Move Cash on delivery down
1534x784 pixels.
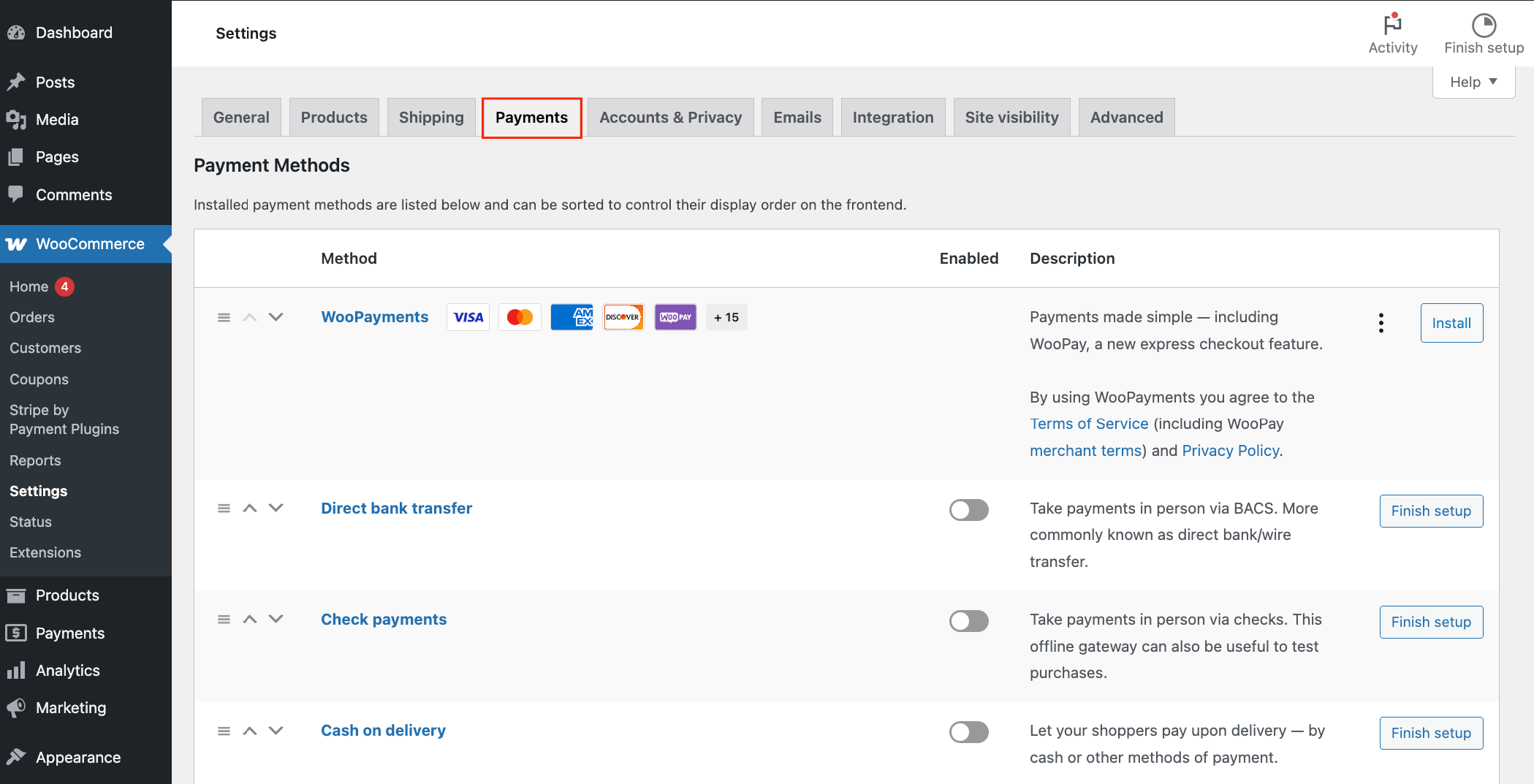click(276, 731)
